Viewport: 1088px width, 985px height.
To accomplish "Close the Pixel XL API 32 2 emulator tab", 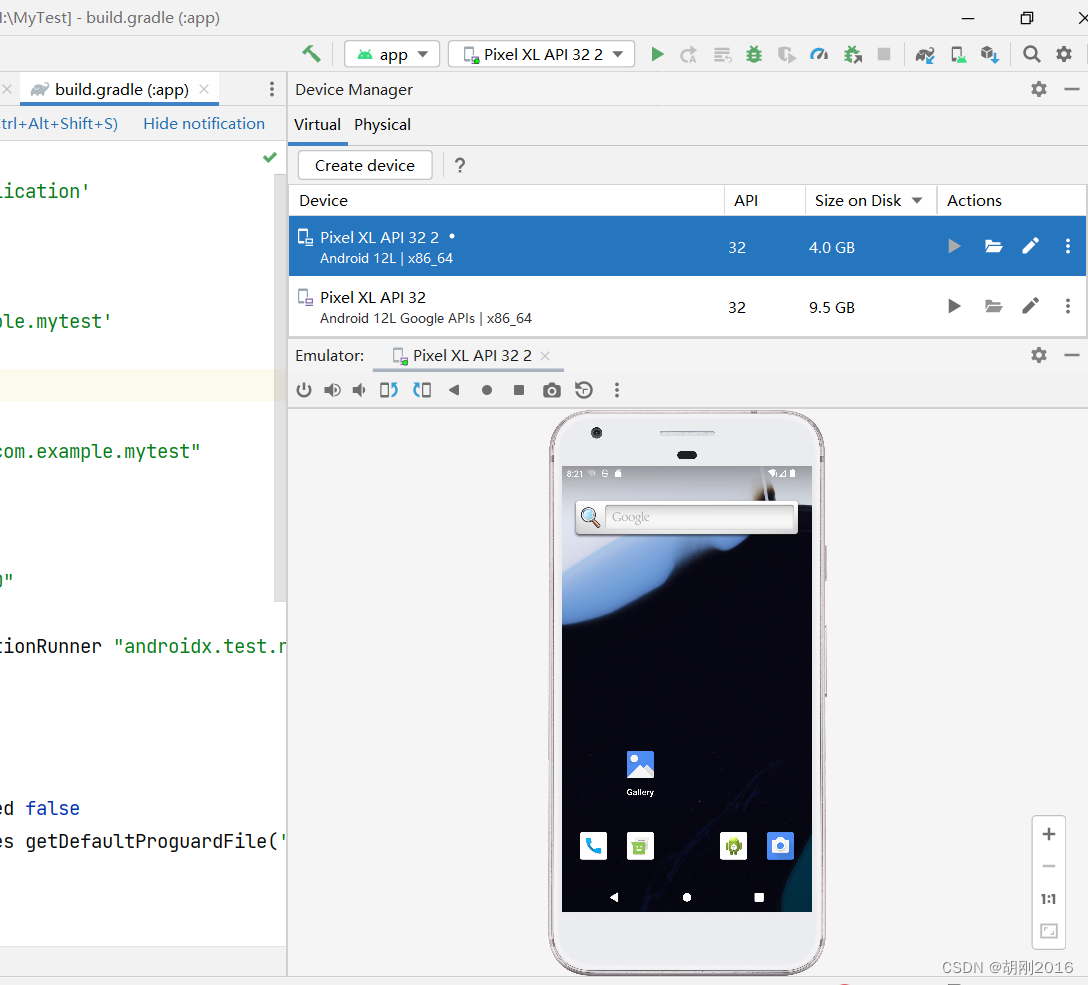I will (x=545, y=356).
